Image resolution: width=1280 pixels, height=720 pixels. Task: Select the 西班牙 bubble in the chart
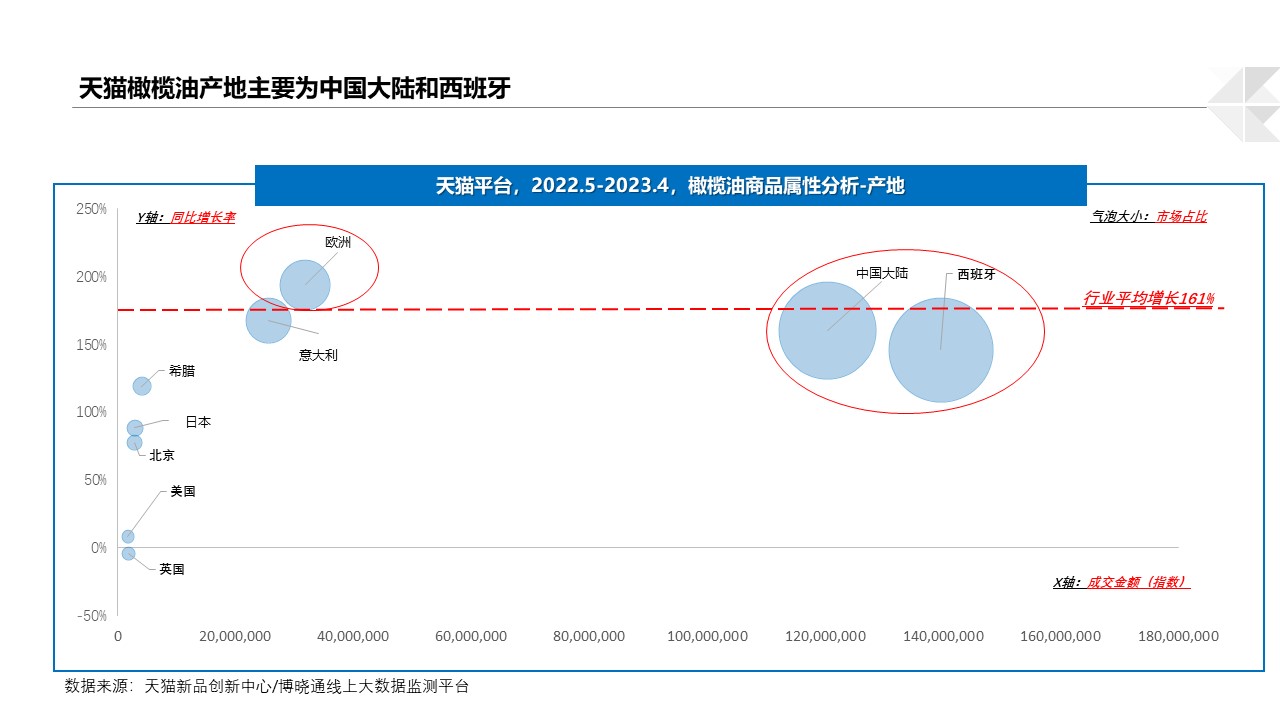click(x=940, y=350)
